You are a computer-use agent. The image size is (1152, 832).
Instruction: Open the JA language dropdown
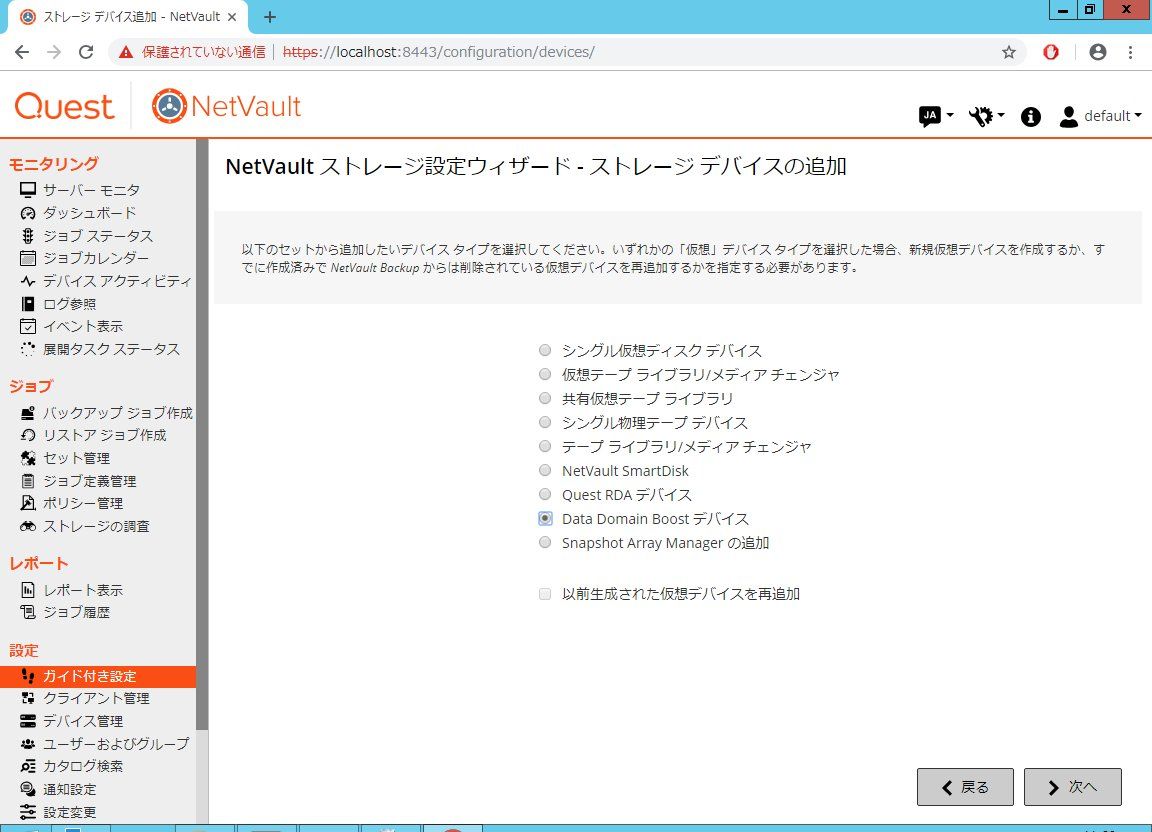(x=936, y=115)
